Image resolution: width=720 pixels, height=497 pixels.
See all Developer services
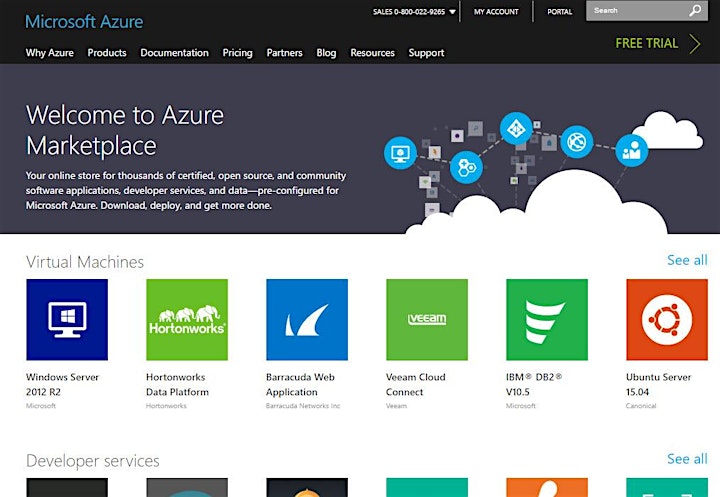coord(687,459)
